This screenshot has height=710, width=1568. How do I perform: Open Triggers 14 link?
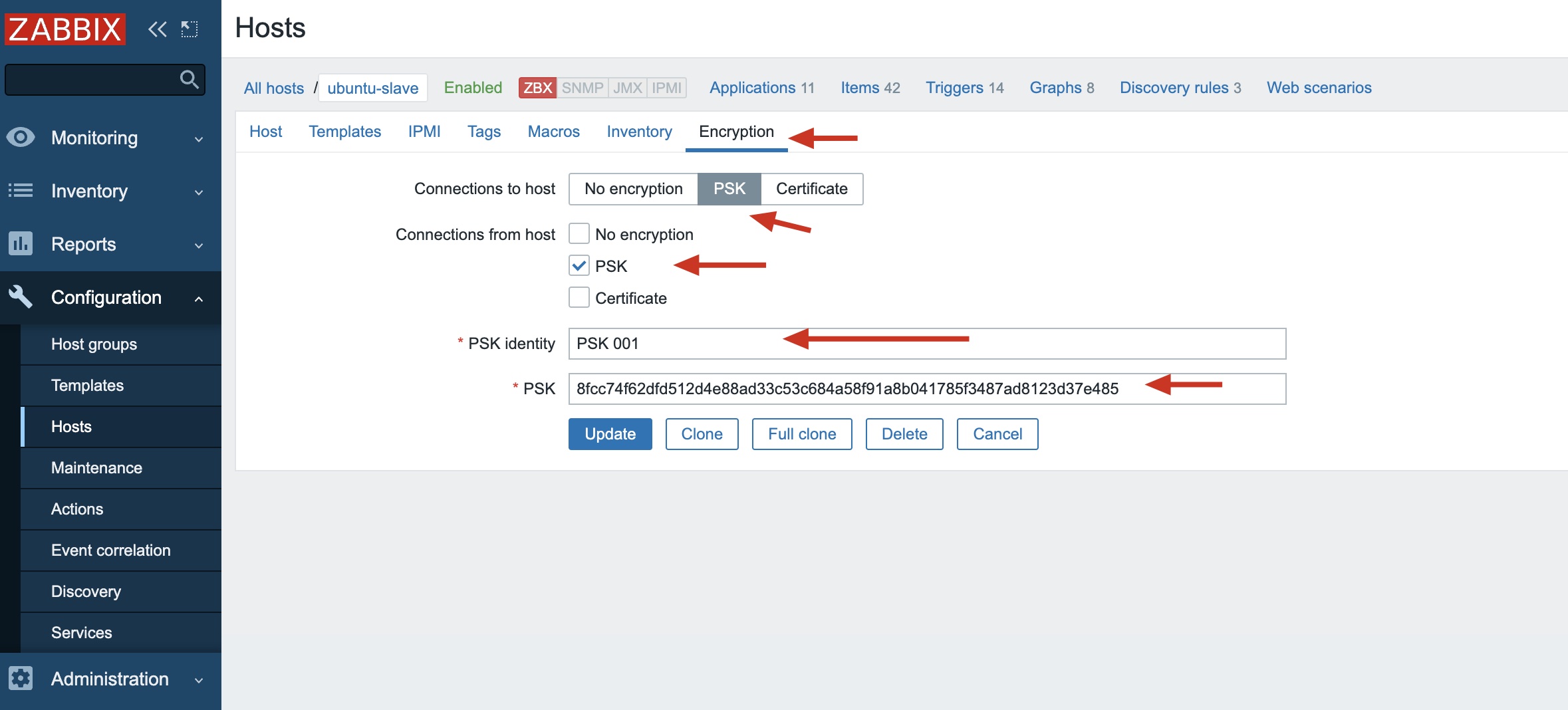click(x=964, y=88)
